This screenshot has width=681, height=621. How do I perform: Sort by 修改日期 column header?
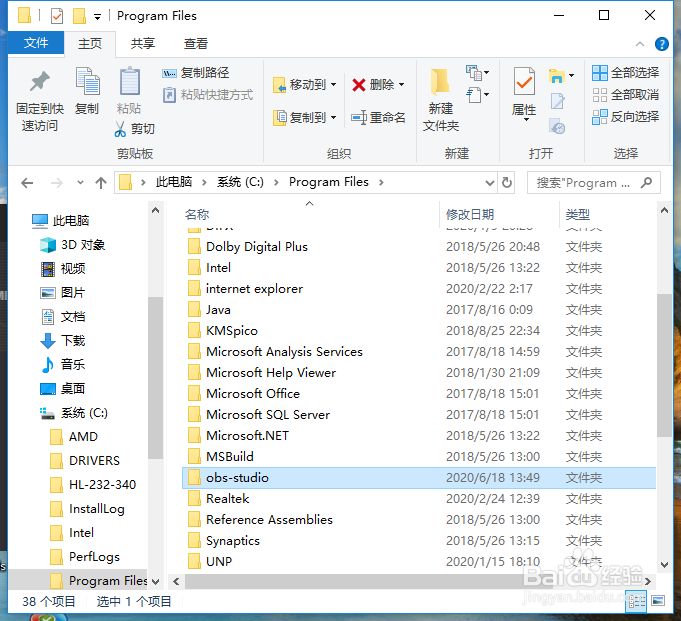(470, 215)
